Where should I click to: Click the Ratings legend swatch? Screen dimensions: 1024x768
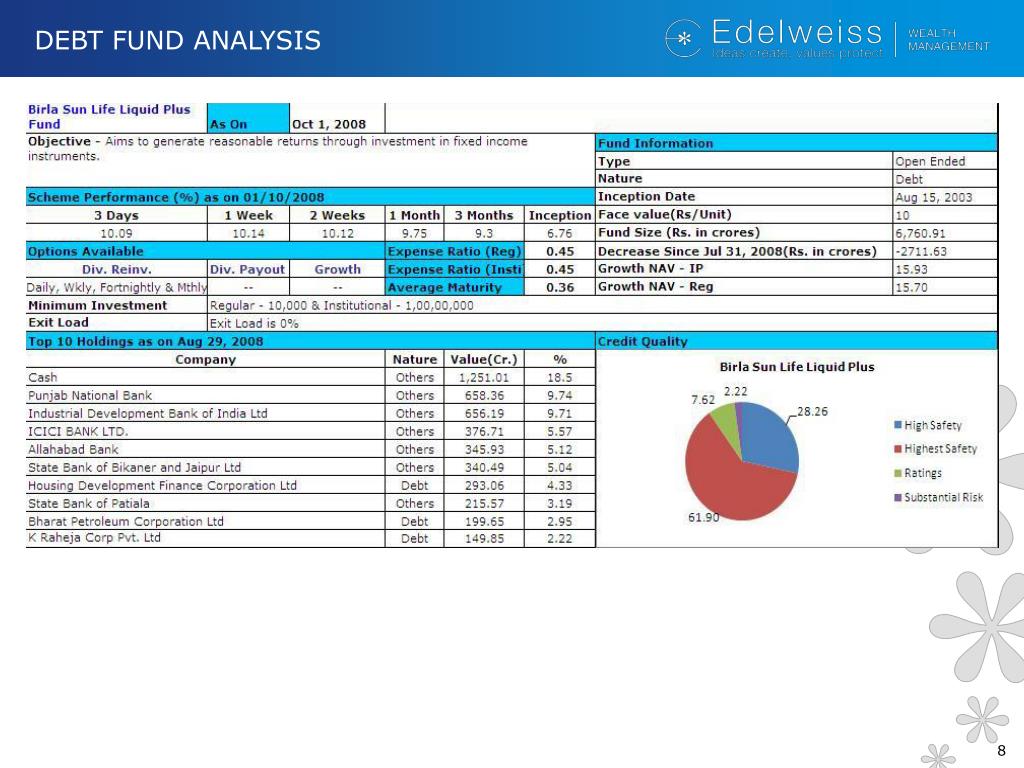tap(898, 473)
